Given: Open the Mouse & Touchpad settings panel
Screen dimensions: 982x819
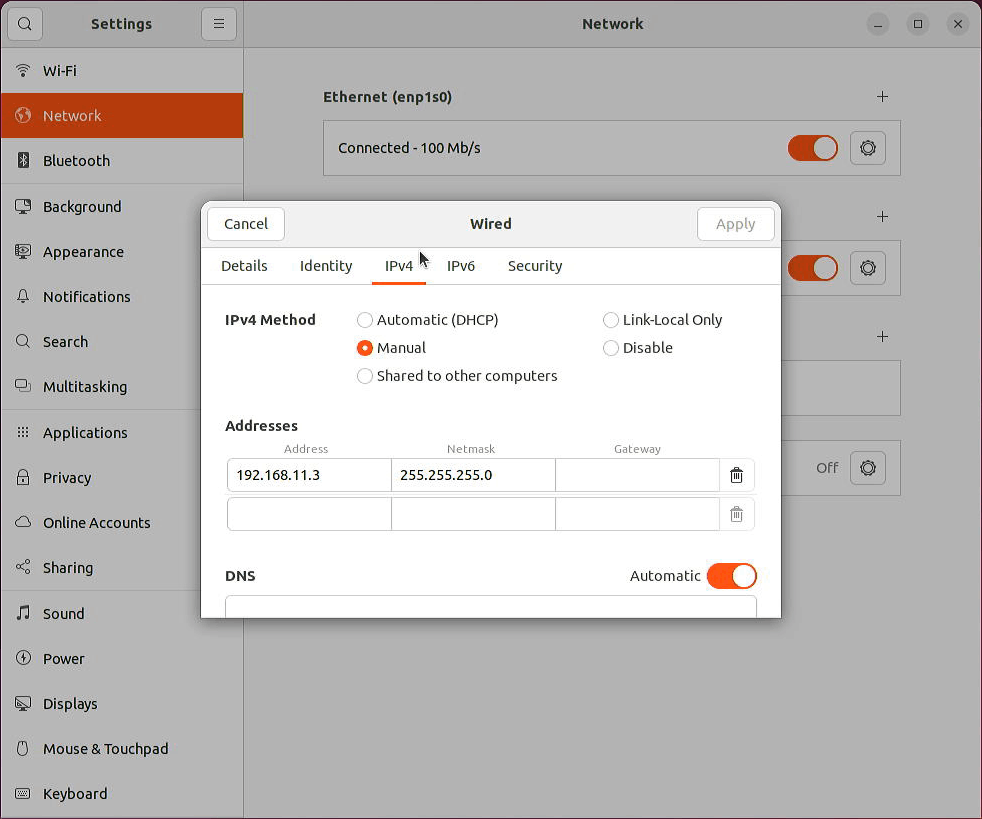Looking at the screenshot, I should tap(122, 748).
